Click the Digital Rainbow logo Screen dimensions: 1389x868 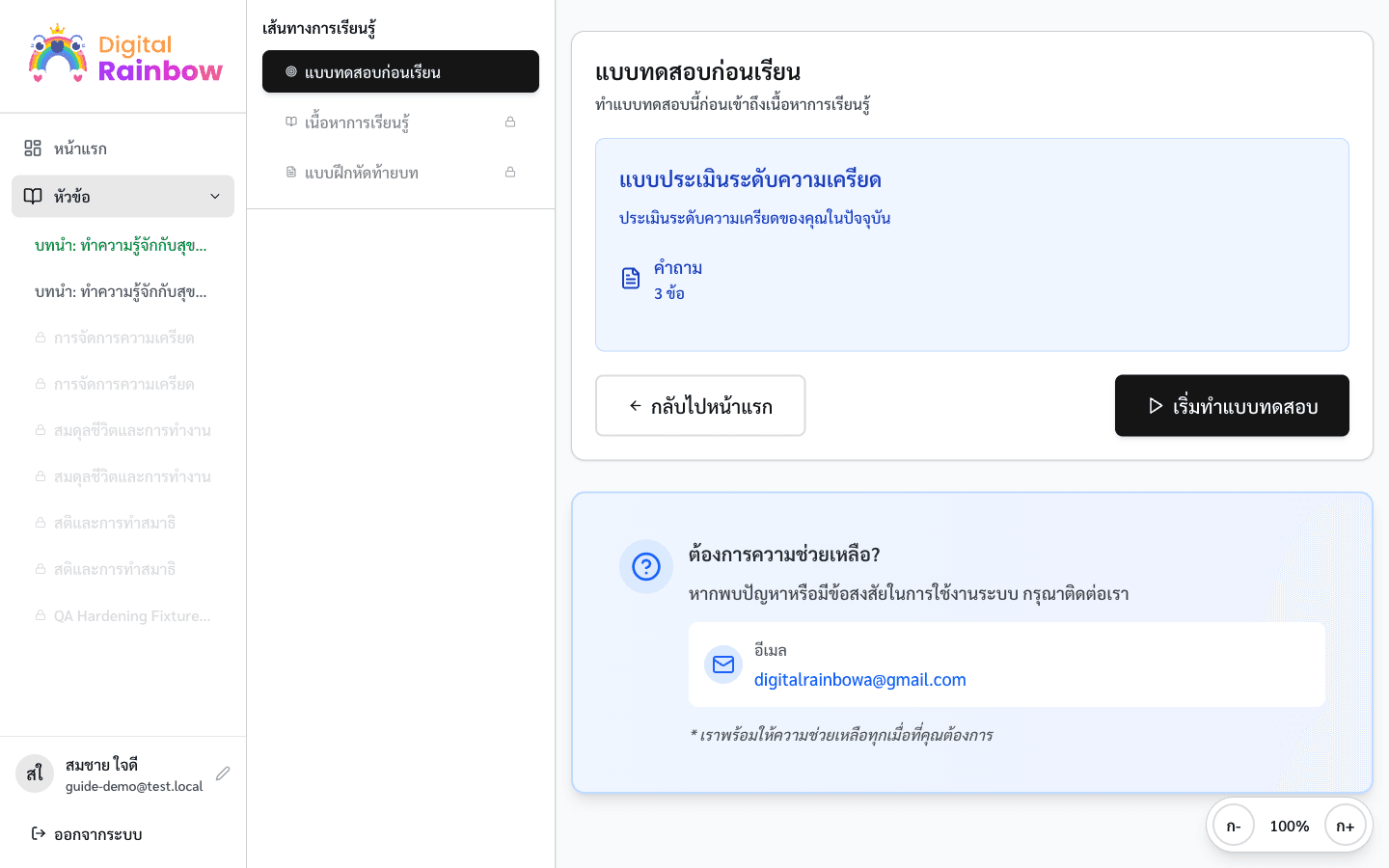[x=125, y=55]
